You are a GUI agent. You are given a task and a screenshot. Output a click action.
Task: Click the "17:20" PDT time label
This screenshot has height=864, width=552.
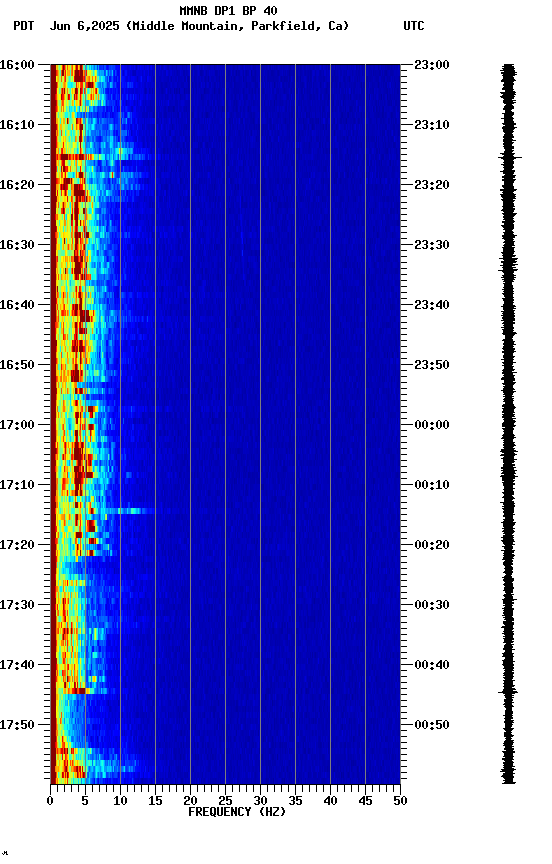tap(17, 545)
